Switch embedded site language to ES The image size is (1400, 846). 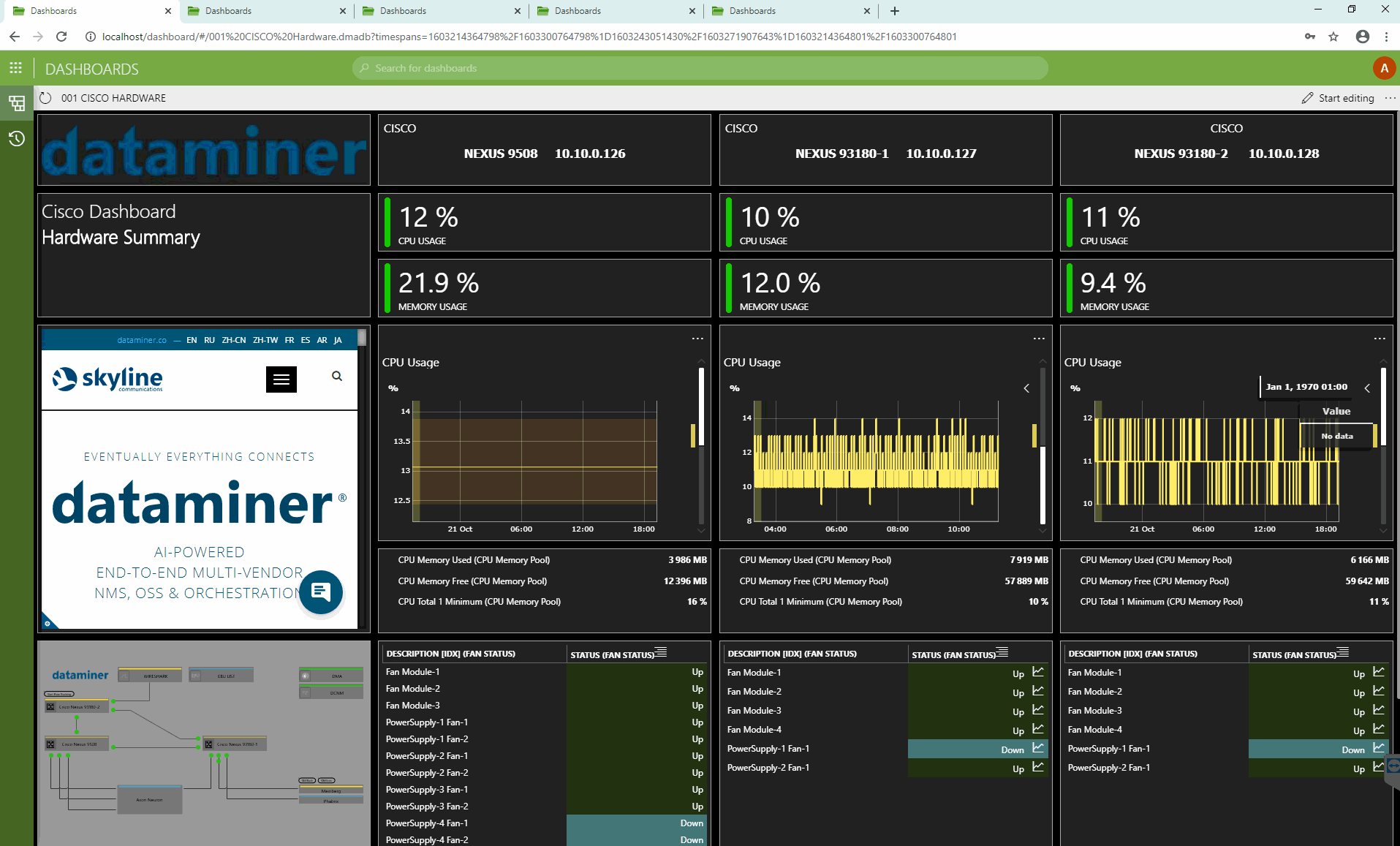click(306, 340)
